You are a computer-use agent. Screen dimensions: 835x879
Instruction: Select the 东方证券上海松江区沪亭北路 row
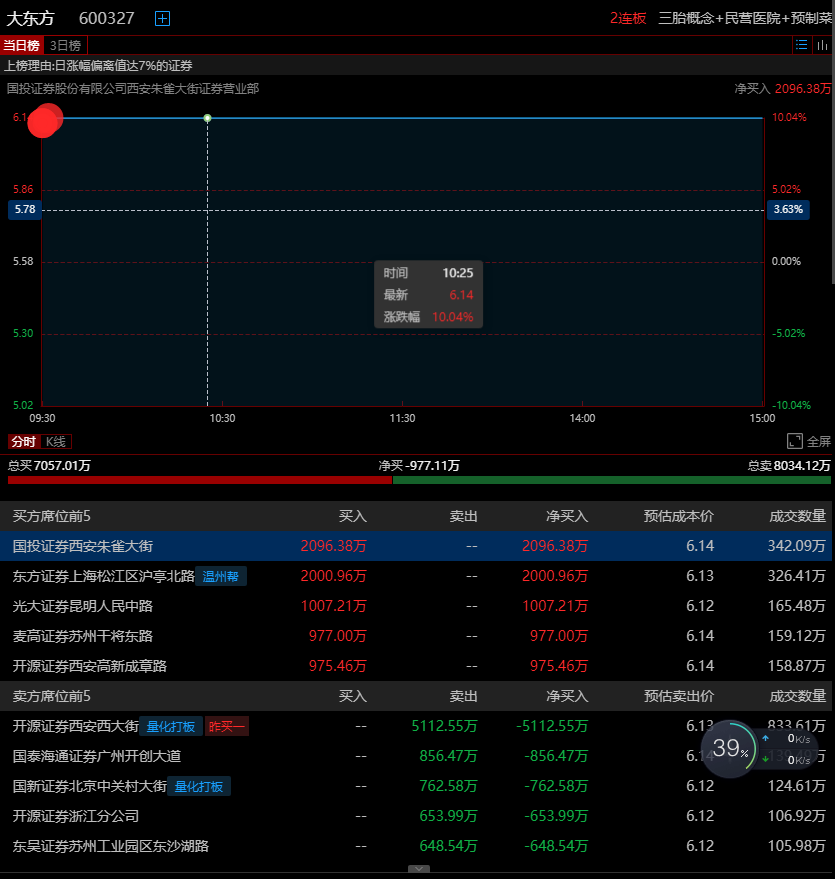416,576
